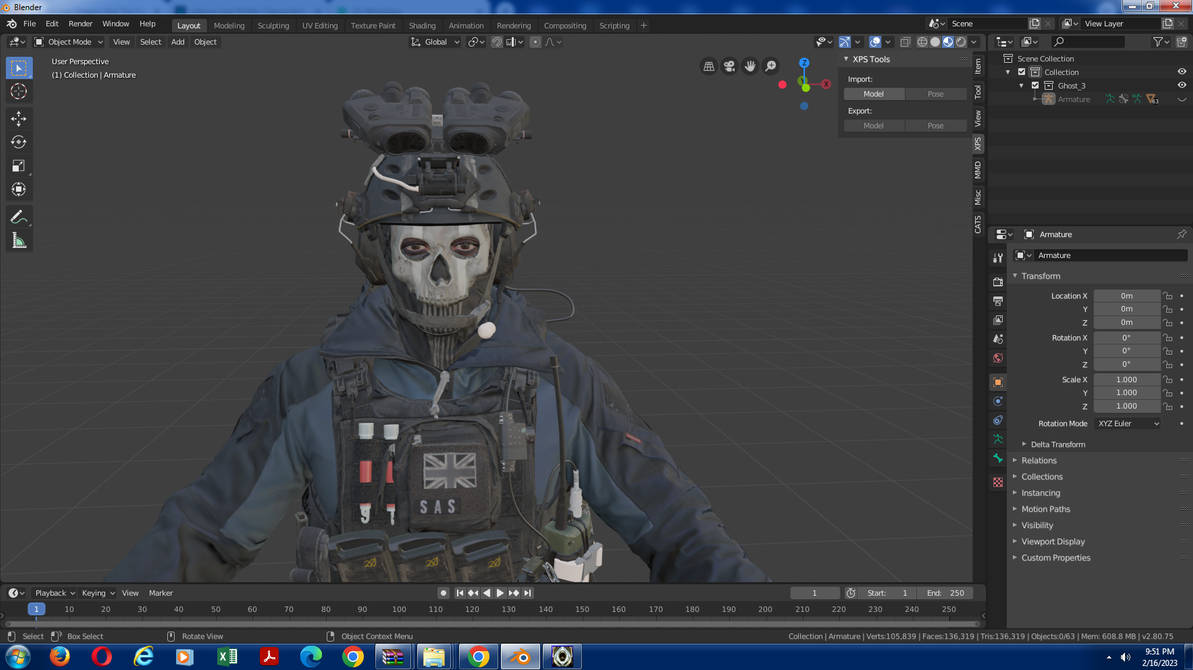Select the Measure tool

click(19, 241)
